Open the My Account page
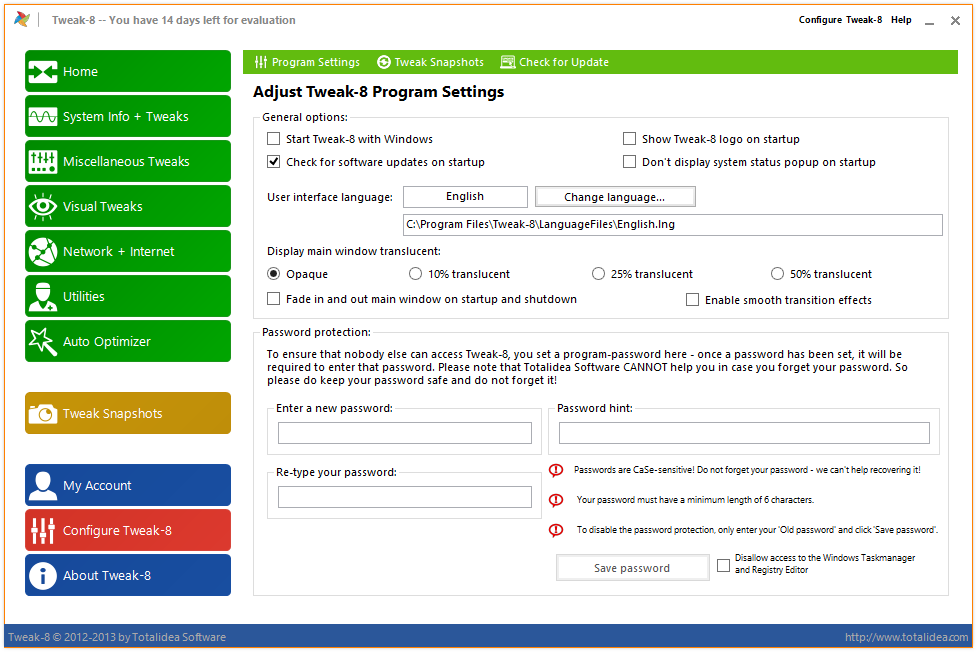Image resolution: width=977 pixels, height=652 pixels. coord(128,486)
